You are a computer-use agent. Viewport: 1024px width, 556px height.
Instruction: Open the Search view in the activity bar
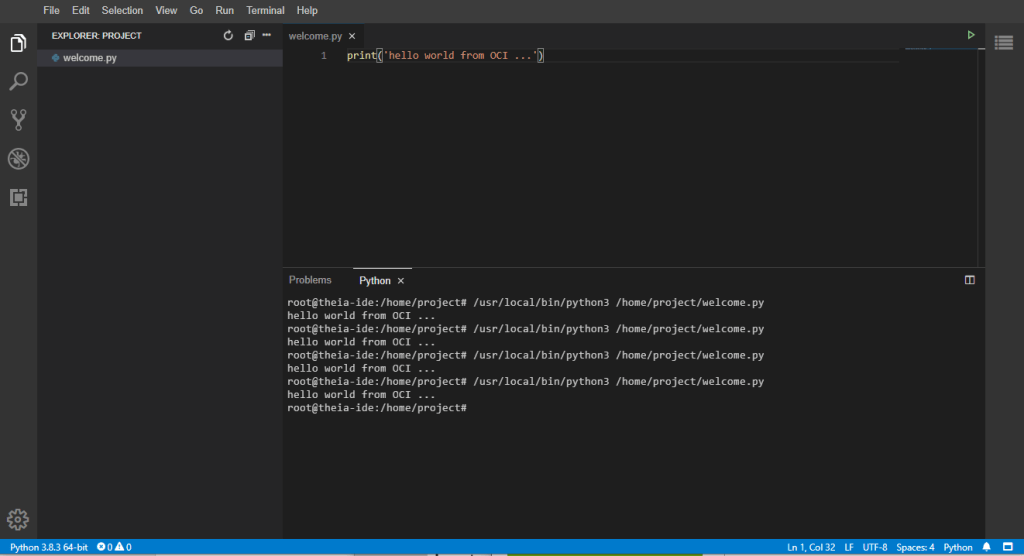pyautogui.click(x=18, y=81)
